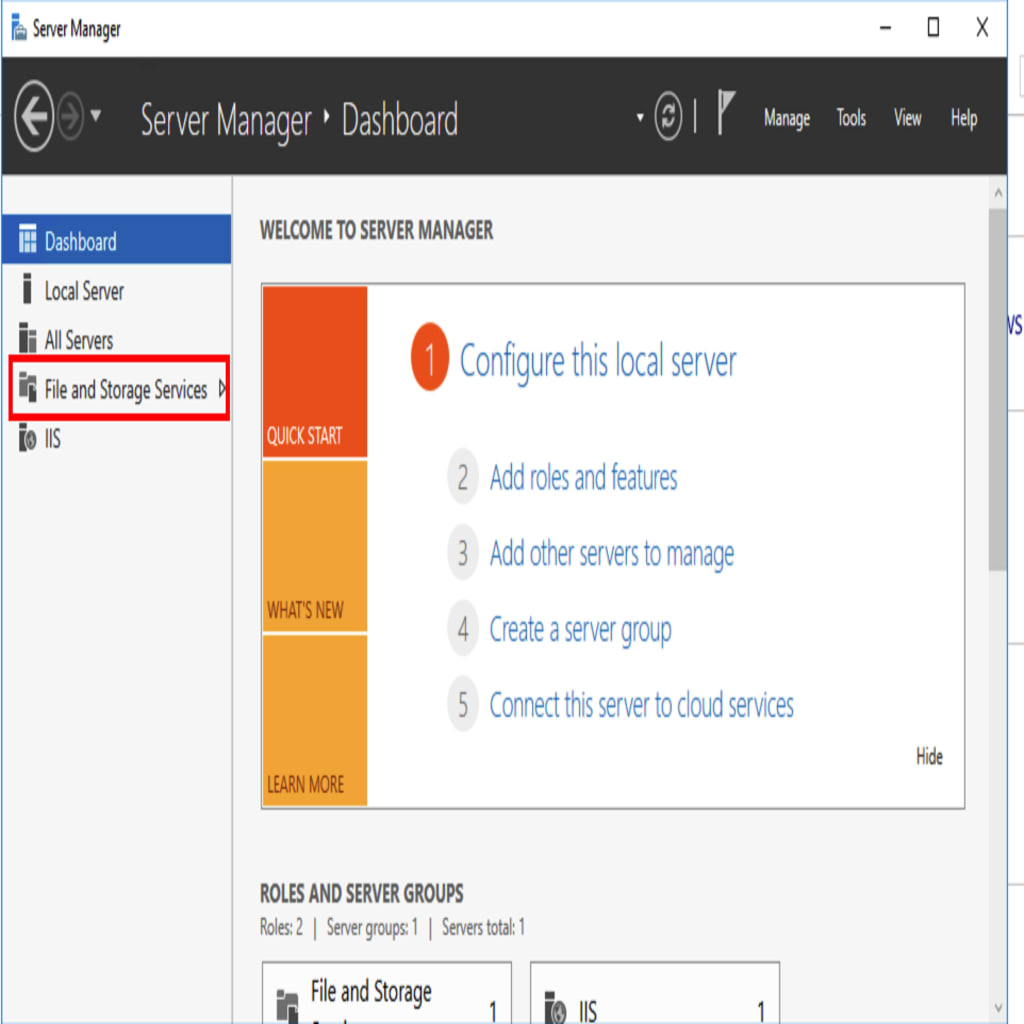Click the Local Server icon in sidebar

[27, 289]
